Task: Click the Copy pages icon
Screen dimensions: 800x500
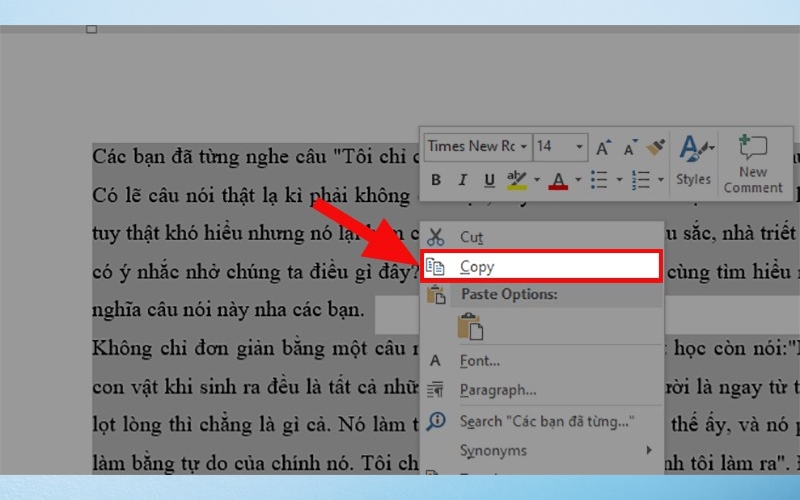Action: [x=435, y=266]
